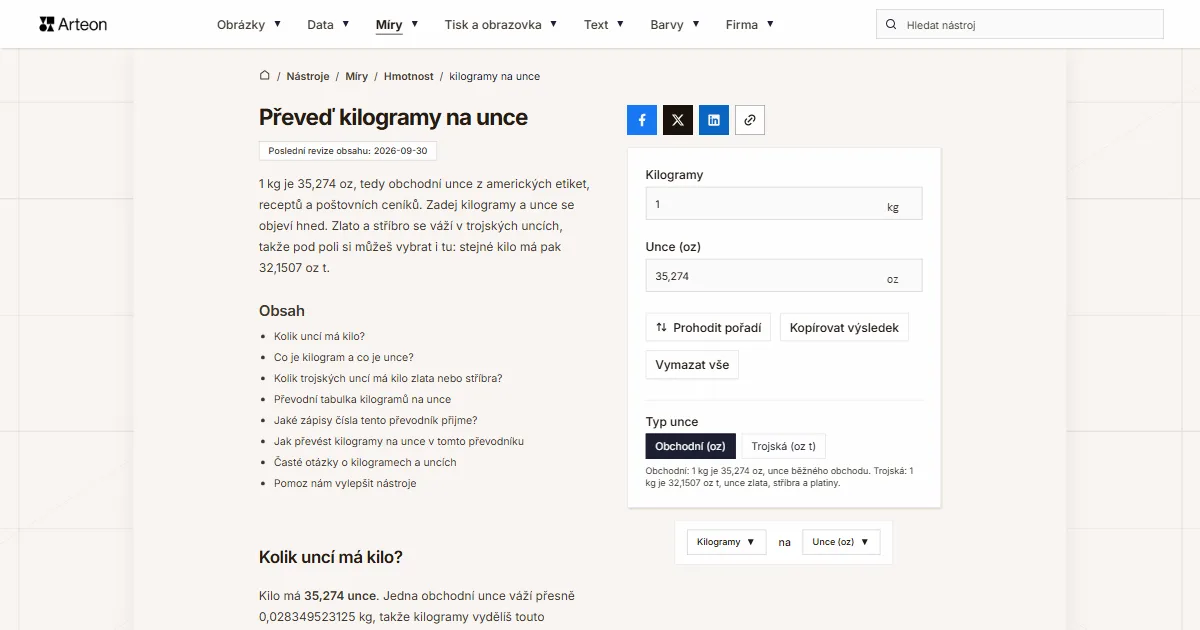Open the Kilogramy source unit dropdown
Viewport: 1200px width, 630px height.
pyautogui.click(x=726, y=542)
